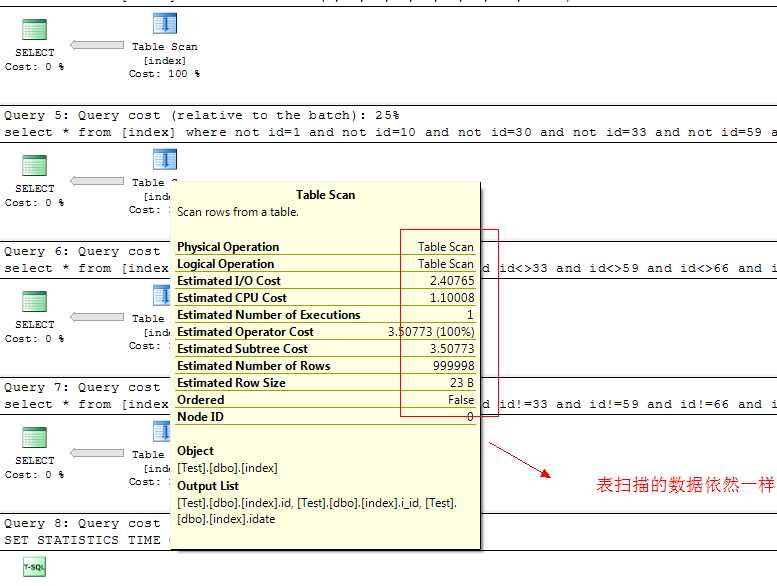Click the Node ID label
This screenshot has width=777, height=586.
tap(200, 417)
